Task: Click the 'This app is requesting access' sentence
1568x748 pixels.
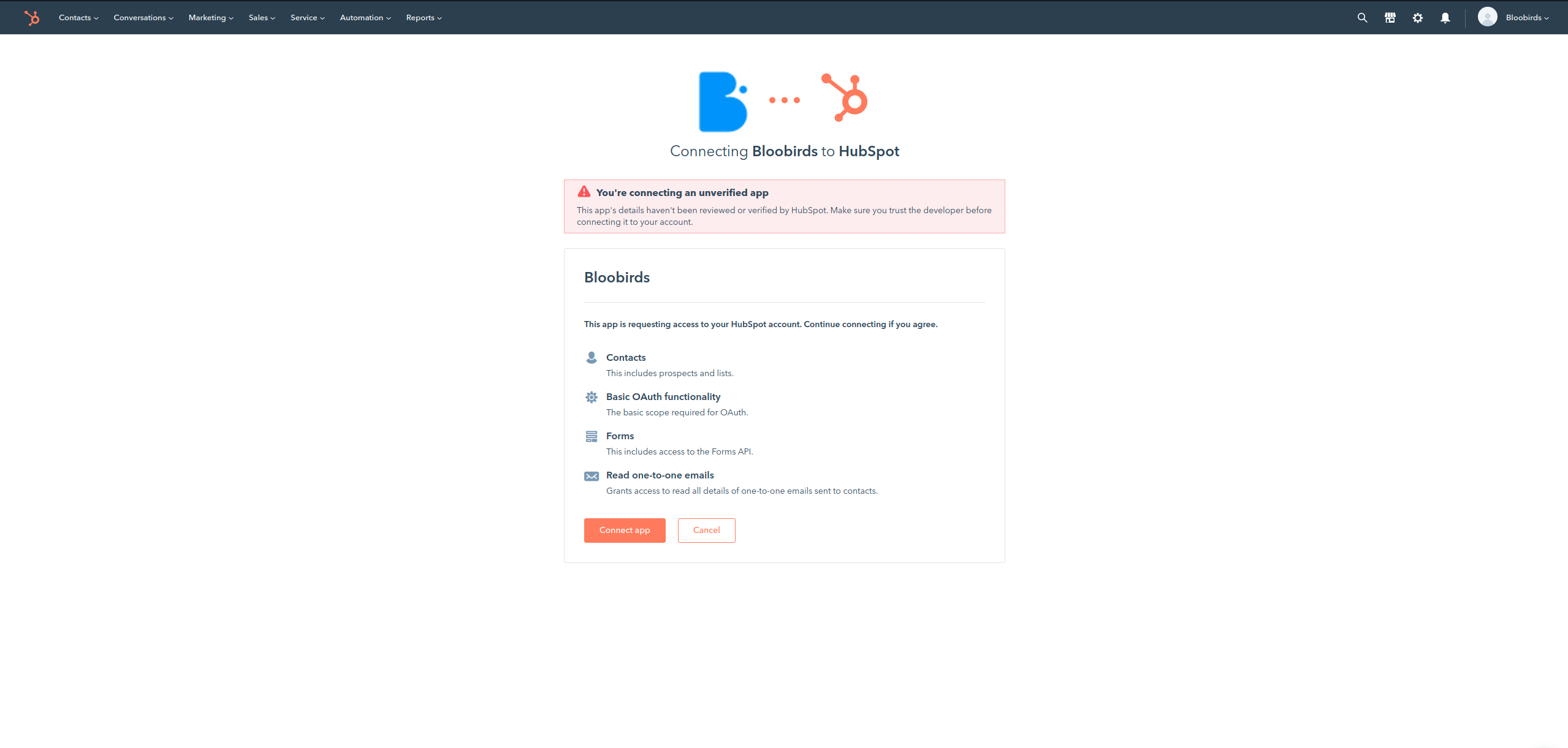Action: tap(761, 324)
